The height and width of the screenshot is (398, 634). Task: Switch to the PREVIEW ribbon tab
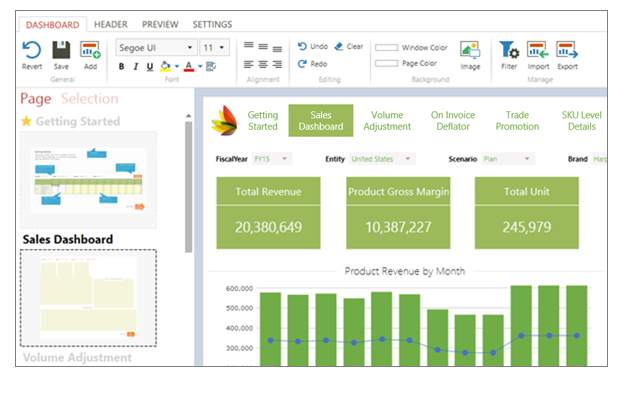pos(160,25)
